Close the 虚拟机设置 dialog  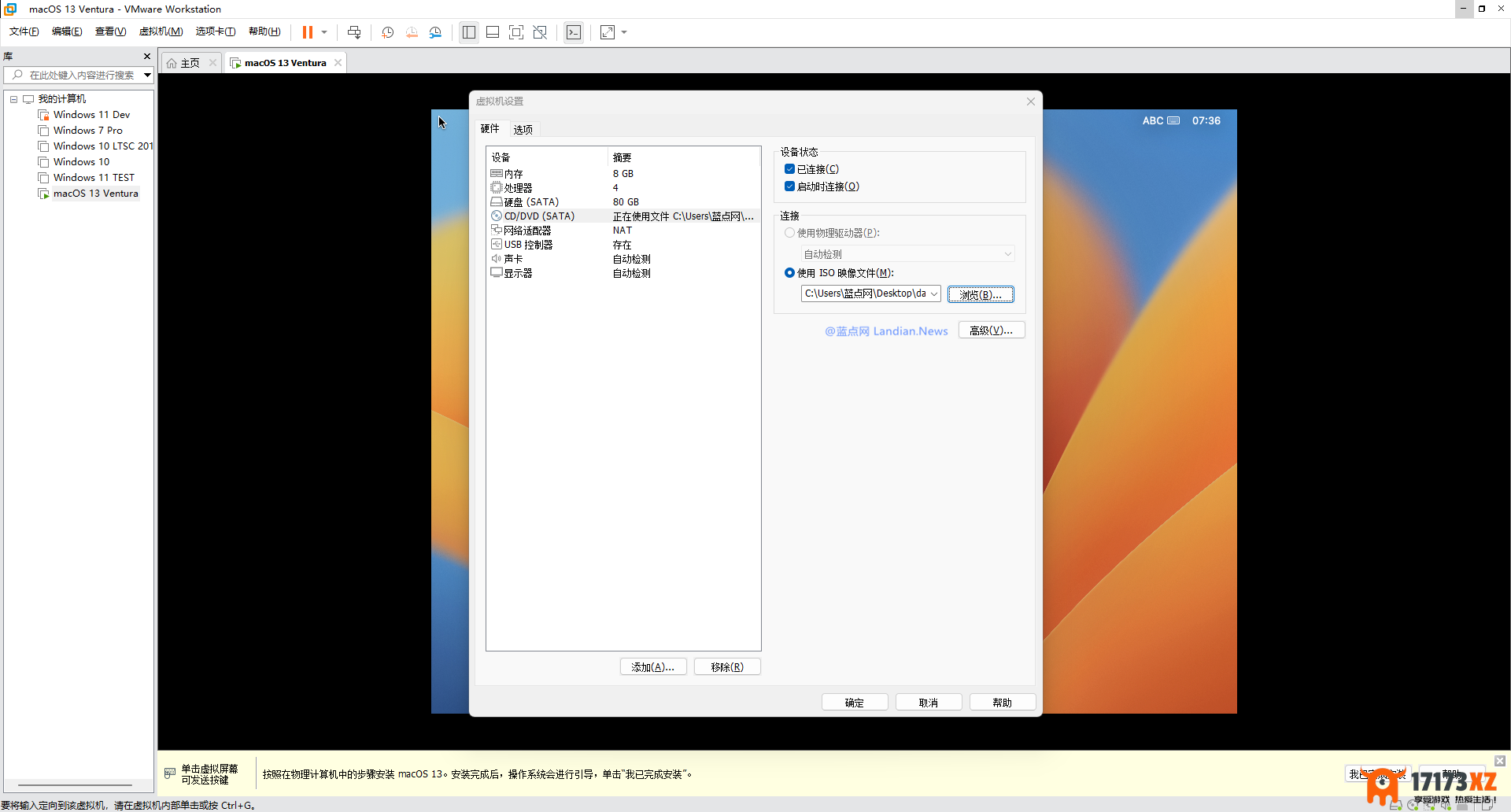point(1031,101)
